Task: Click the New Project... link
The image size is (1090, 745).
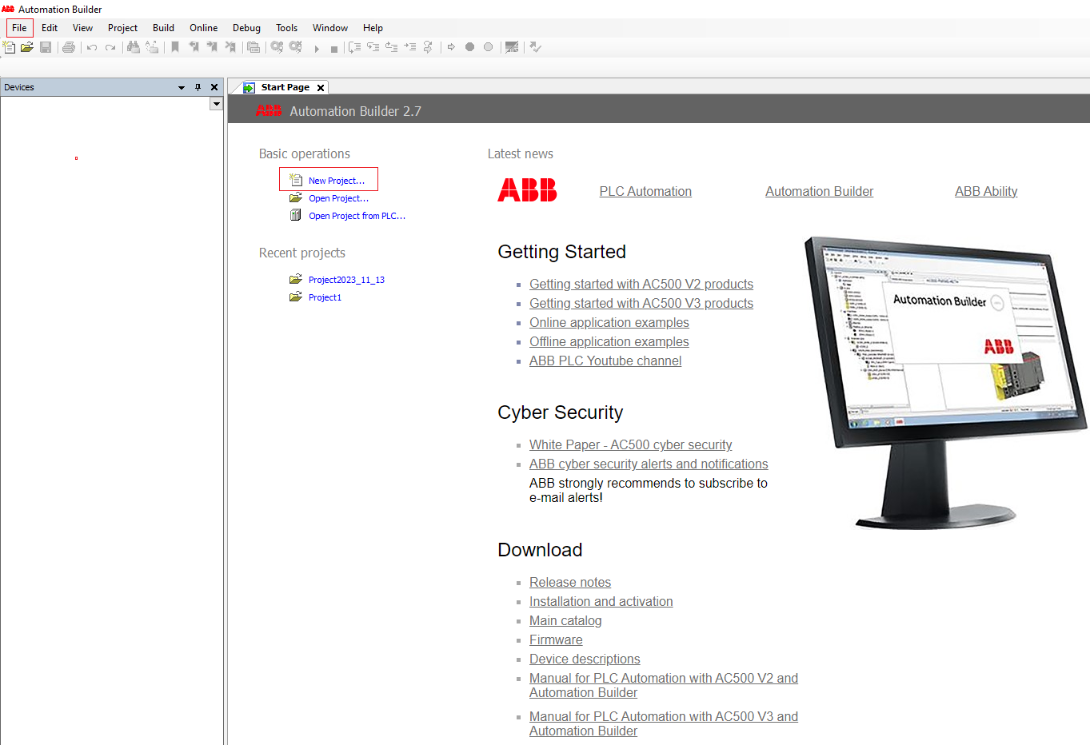Action: click(x=336, y=181)
